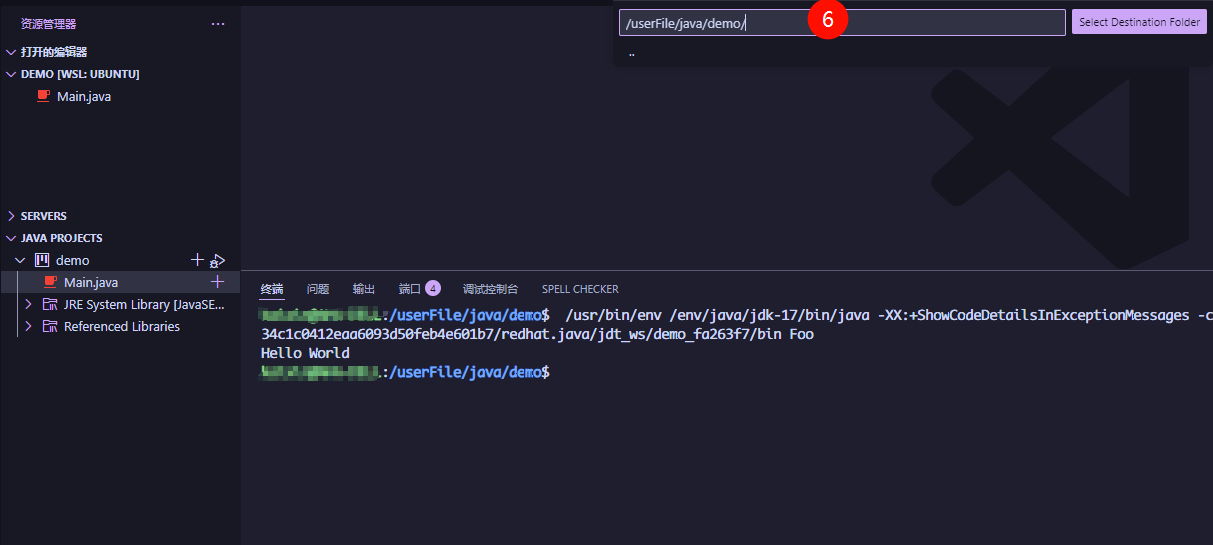Click the 资源管理器 panel title
The height and width of the screenshot is (545, 1213).
[48, 24]
